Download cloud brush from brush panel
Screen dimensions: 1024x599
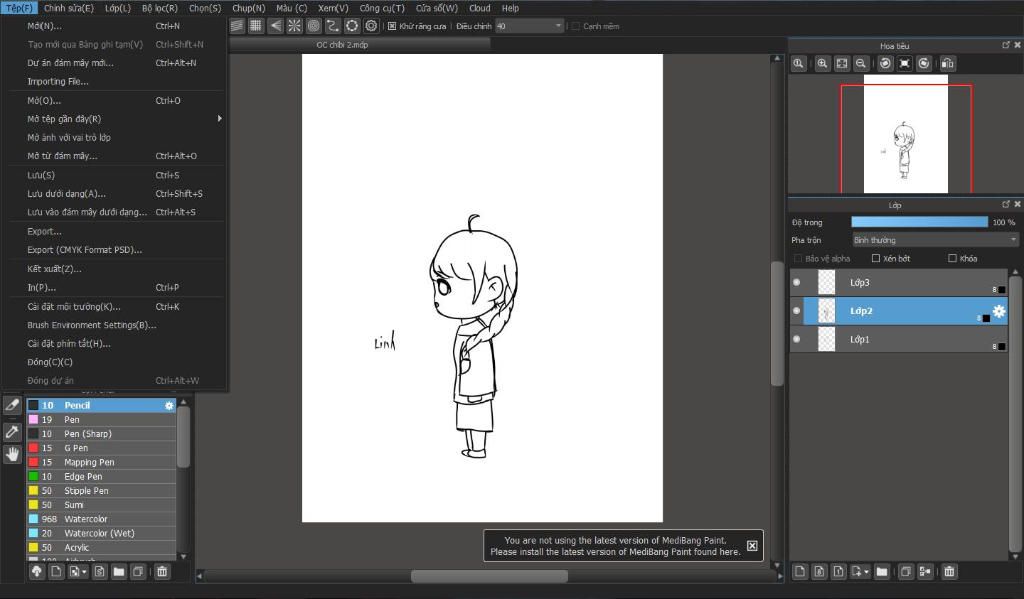pos(37,572)
